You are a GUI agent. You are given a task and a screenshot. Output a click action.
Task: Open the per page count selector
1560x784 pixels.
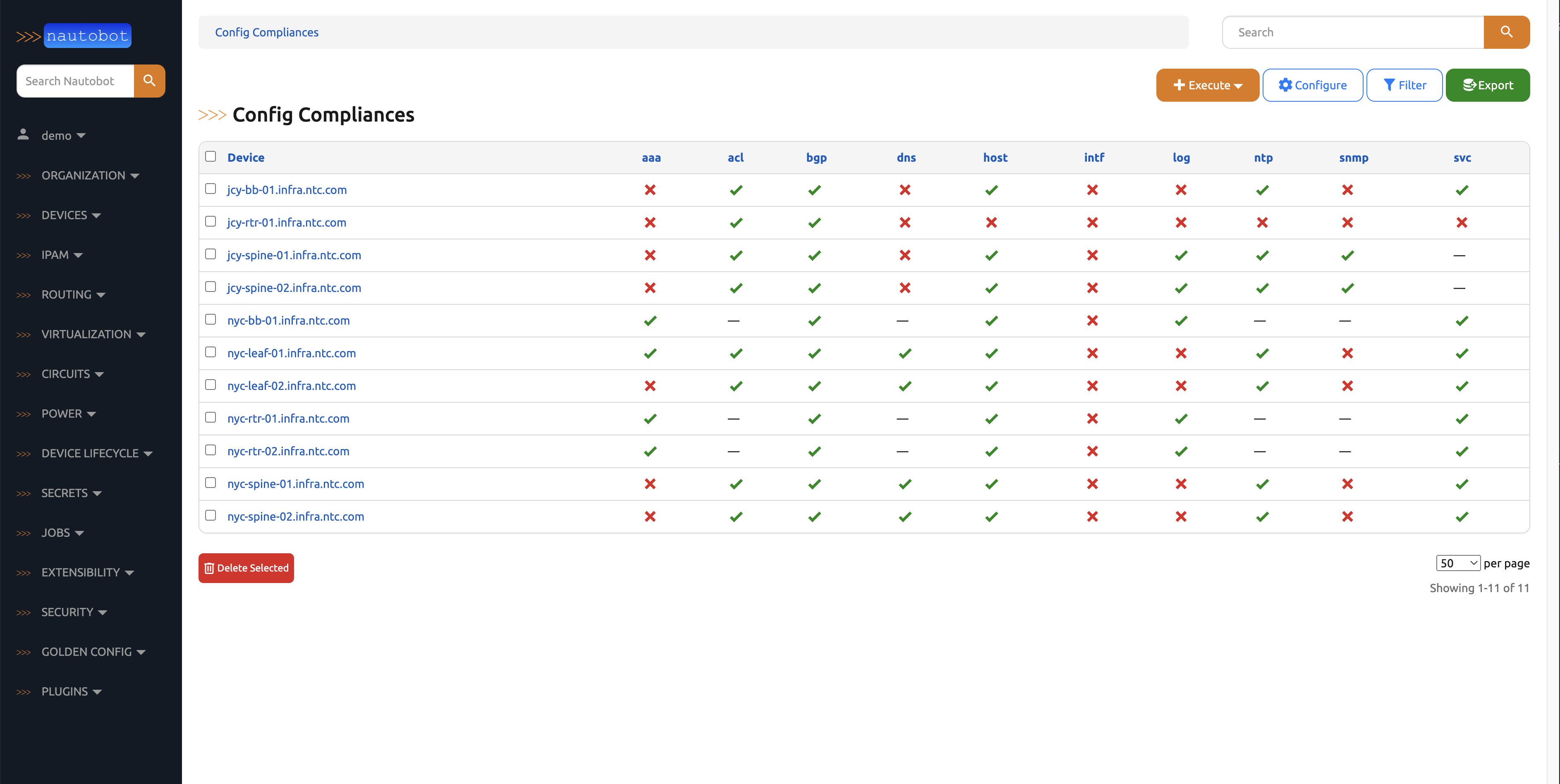click(1458, 562)
